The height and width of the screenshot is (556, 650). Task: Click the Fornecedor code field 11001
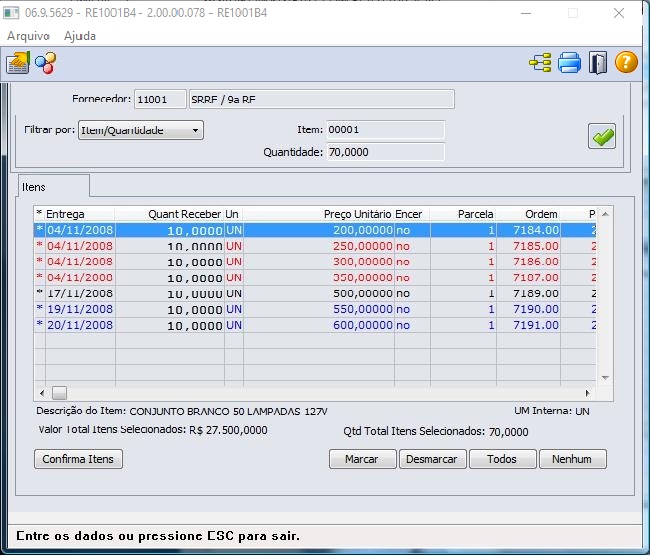pos(160,100)
